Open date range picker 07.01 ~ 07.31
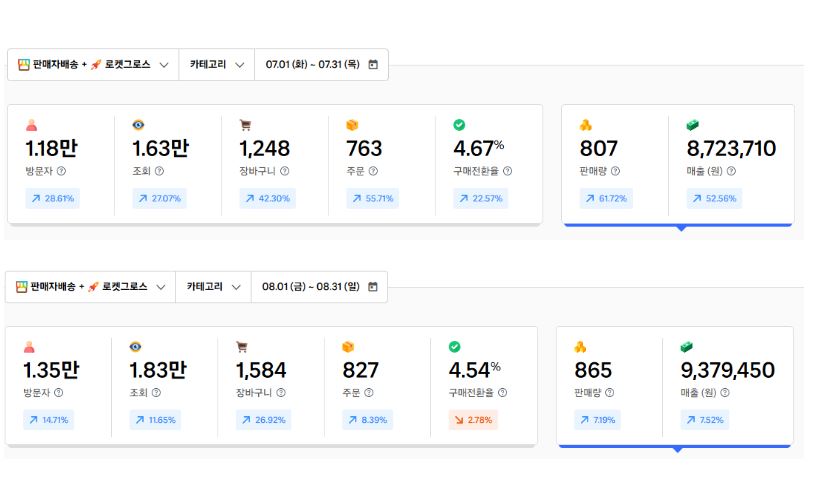831x477 pixels. pyautogui.click(x=321, y=65)
